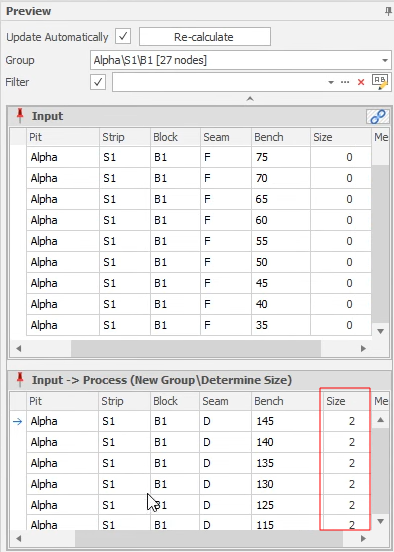Viewport: 394px width, 552px height.
Task: Click the Seam header in Process table
Action: pyautogui.click(x=226, y=401)
